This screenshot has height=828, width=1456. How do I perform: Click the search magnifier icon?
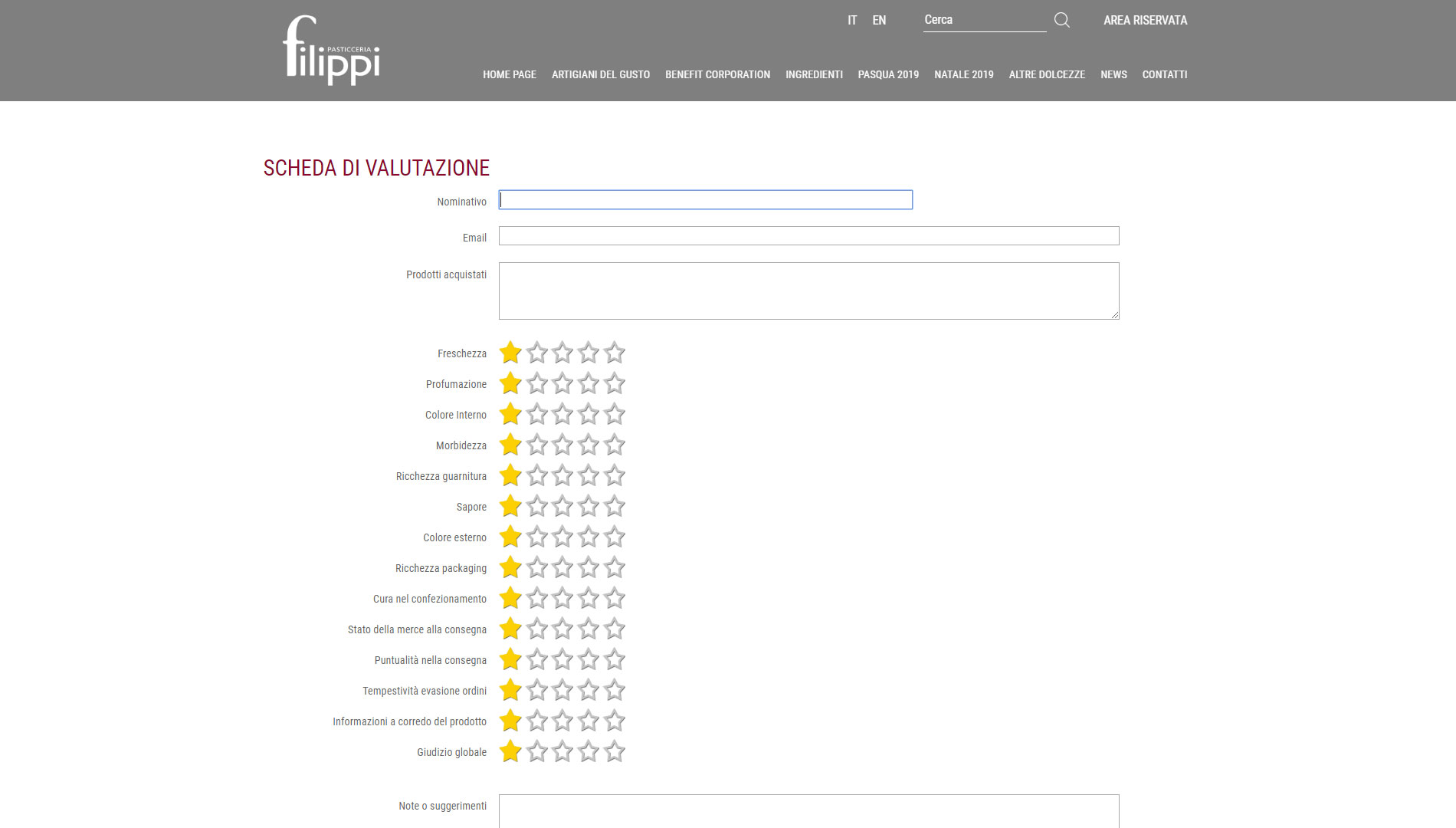pyautogui.click(x=1061, y=20)
